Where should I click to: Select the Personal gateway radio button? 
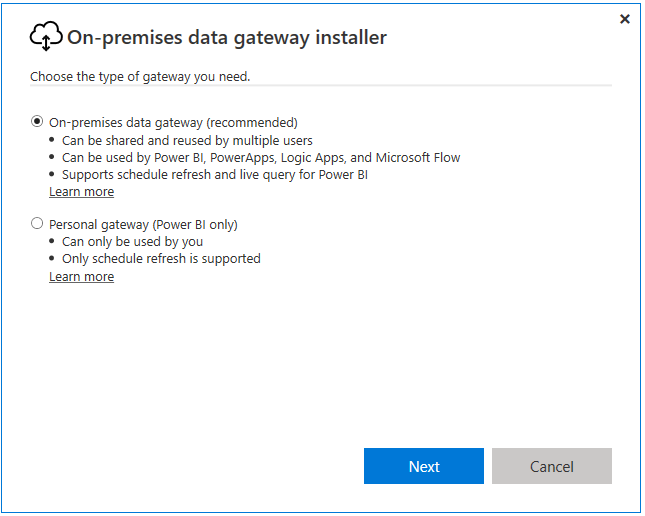[x=37, y=223]
